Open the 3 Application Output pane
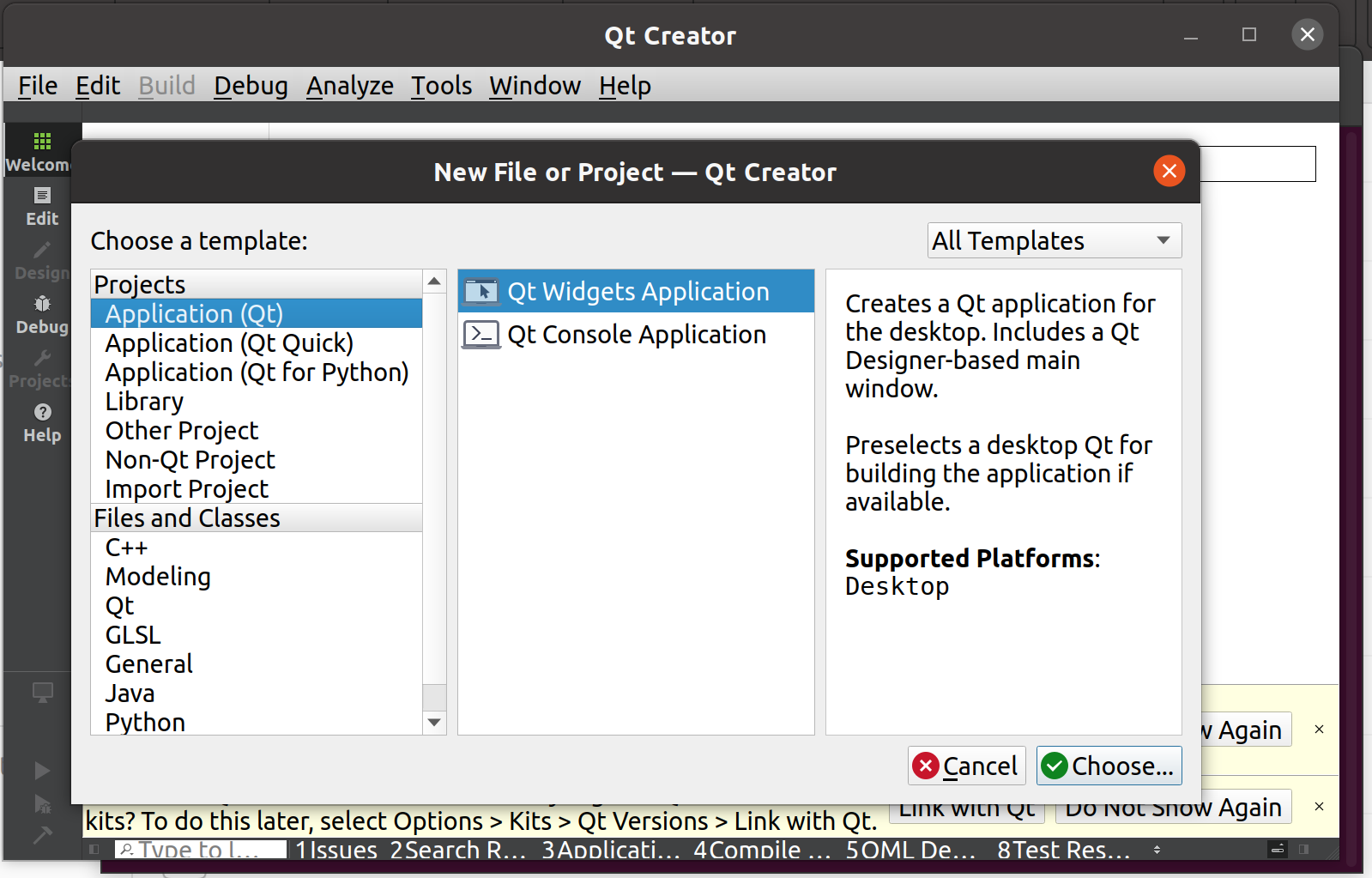The height and width of the screenshot is (878, 1372). tap(610, 850)
